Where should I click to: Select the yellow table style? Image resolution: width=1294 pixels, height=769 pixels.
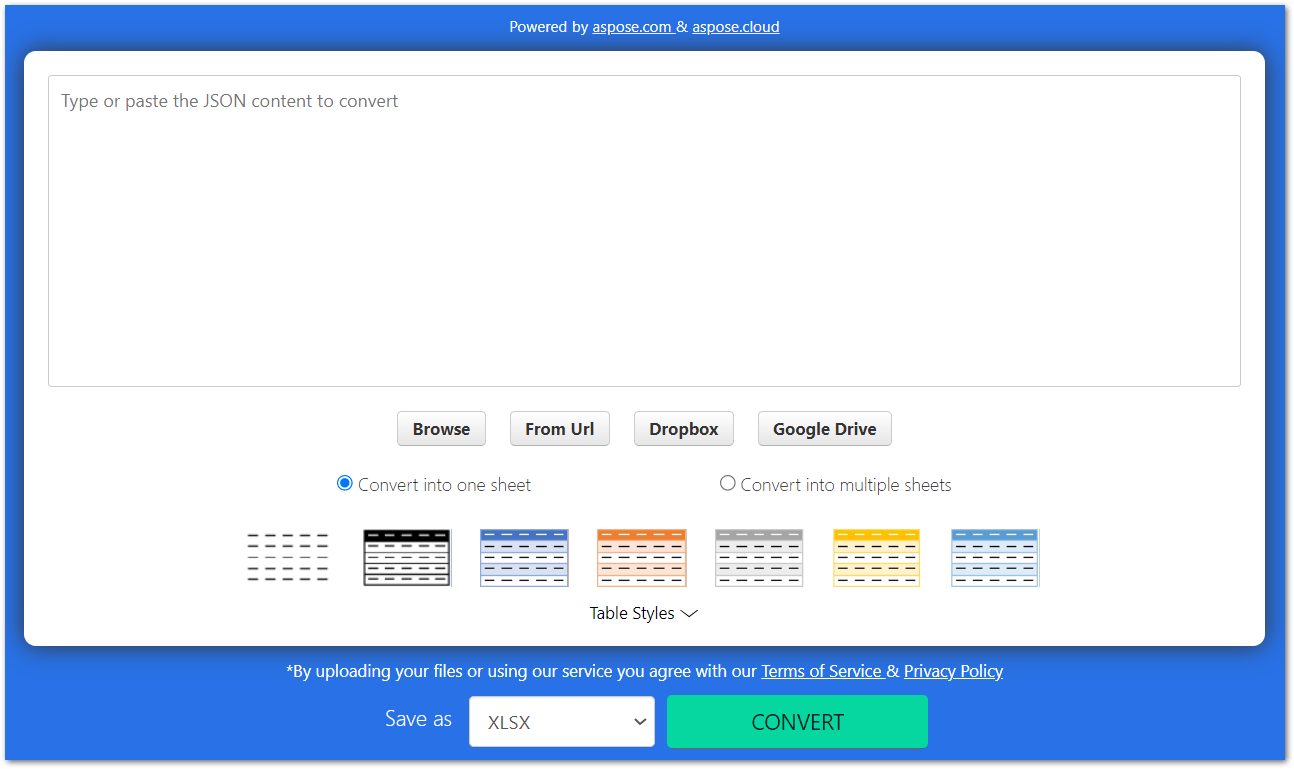click(x=876, y=557)
